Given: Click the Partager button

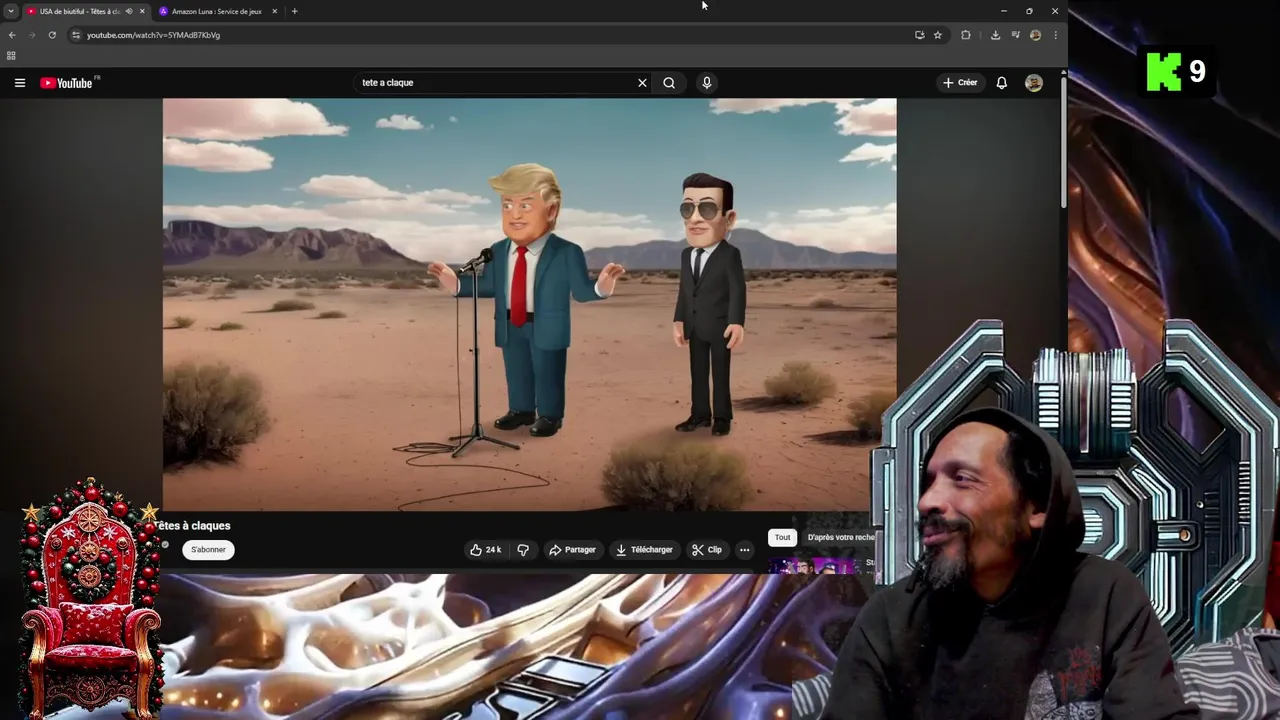Looking at the screenshot, I should [x=573, y=550].
